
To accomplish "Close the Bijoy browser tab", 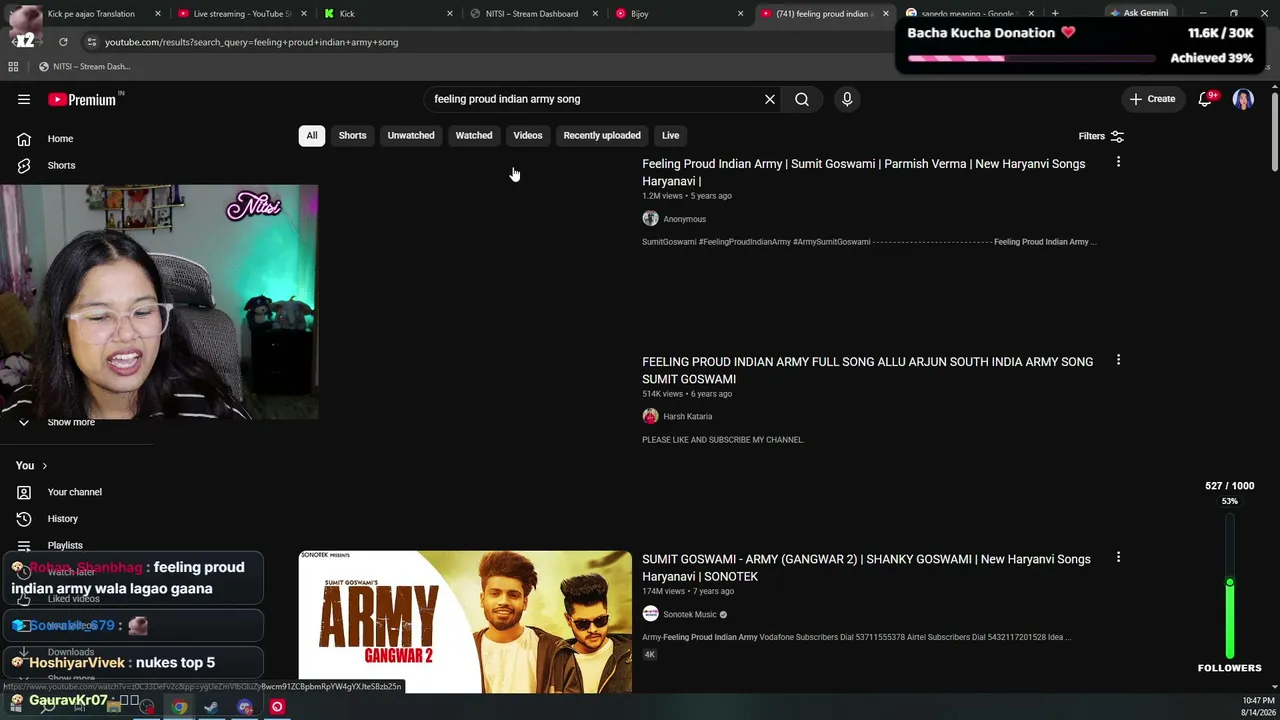I will coord(740,14).
